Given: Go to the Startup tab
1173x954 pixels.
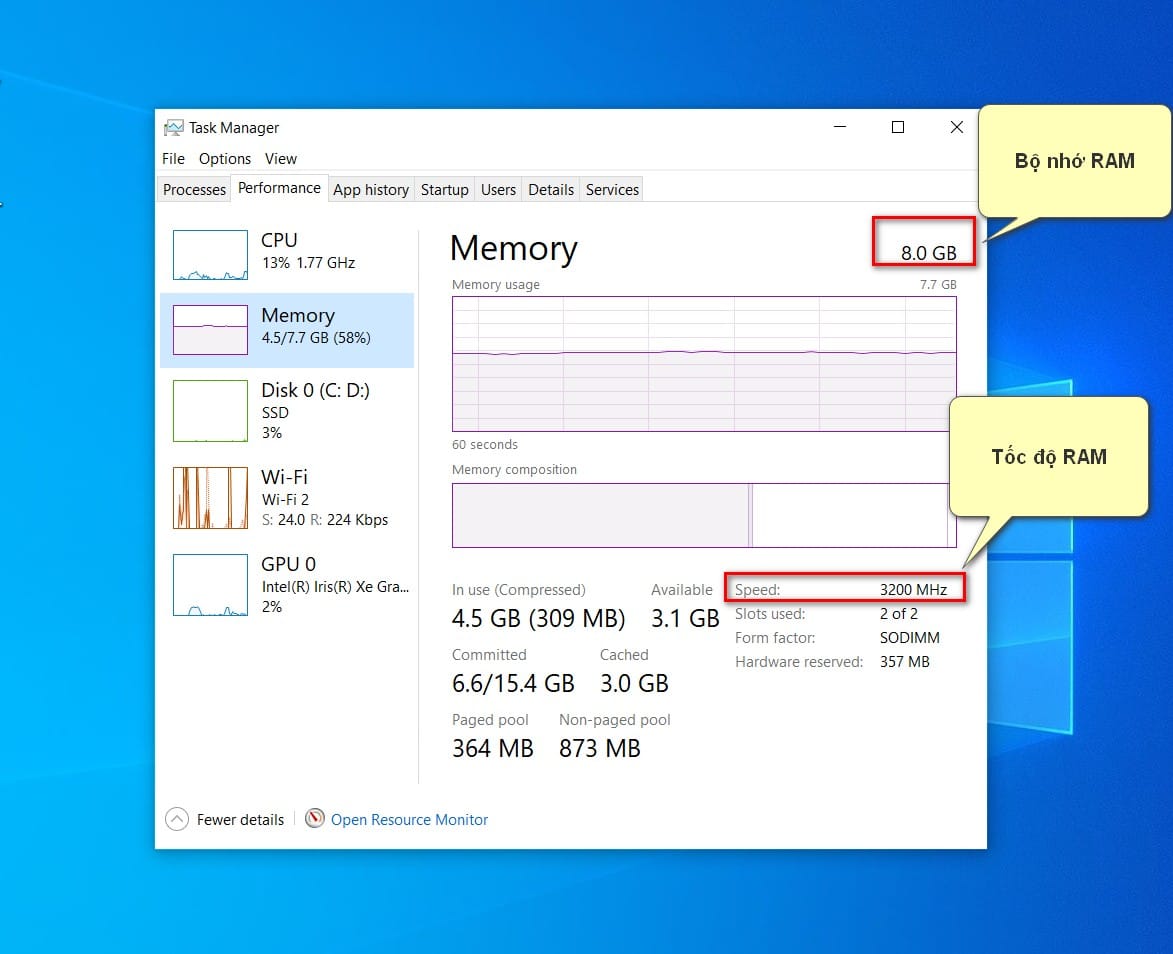Looking at the screenshot, I should point(444,189).
